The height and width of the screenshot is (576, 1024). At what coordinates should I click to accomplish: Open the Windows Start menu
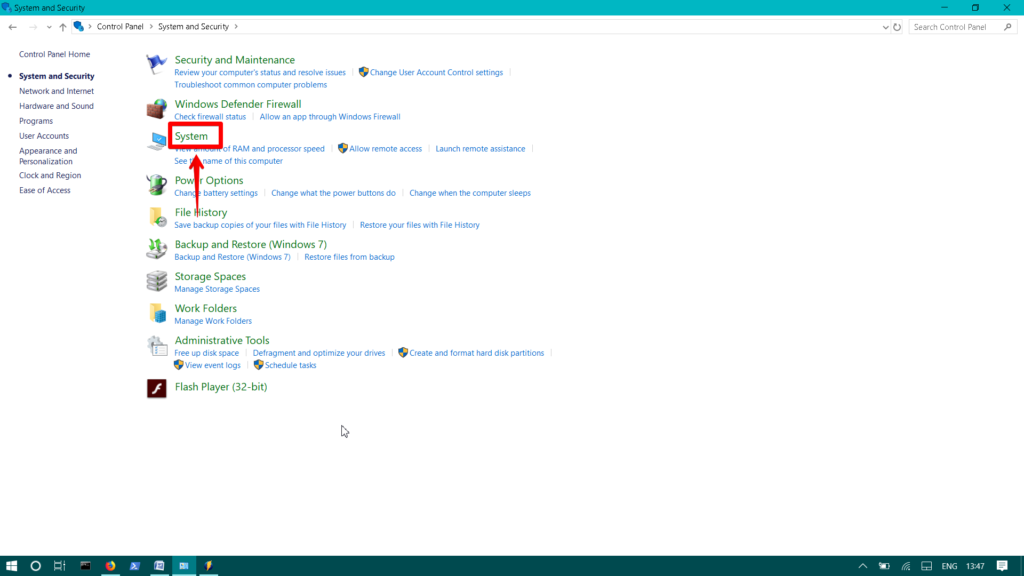[x=11, y=566]
